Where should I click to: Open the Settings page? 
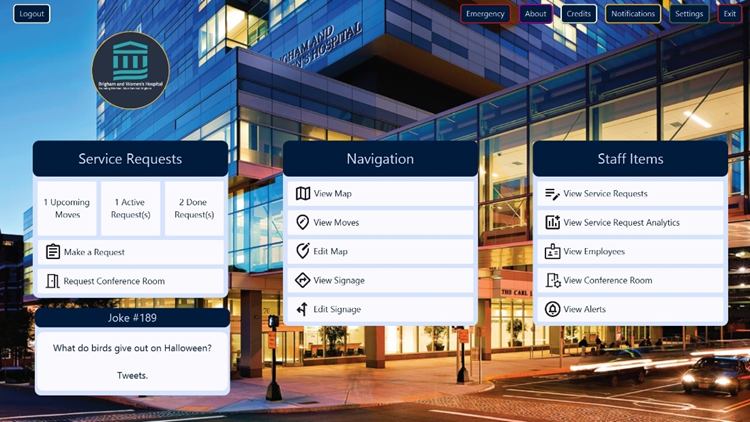pyautogui.click(x=689, y=14)
